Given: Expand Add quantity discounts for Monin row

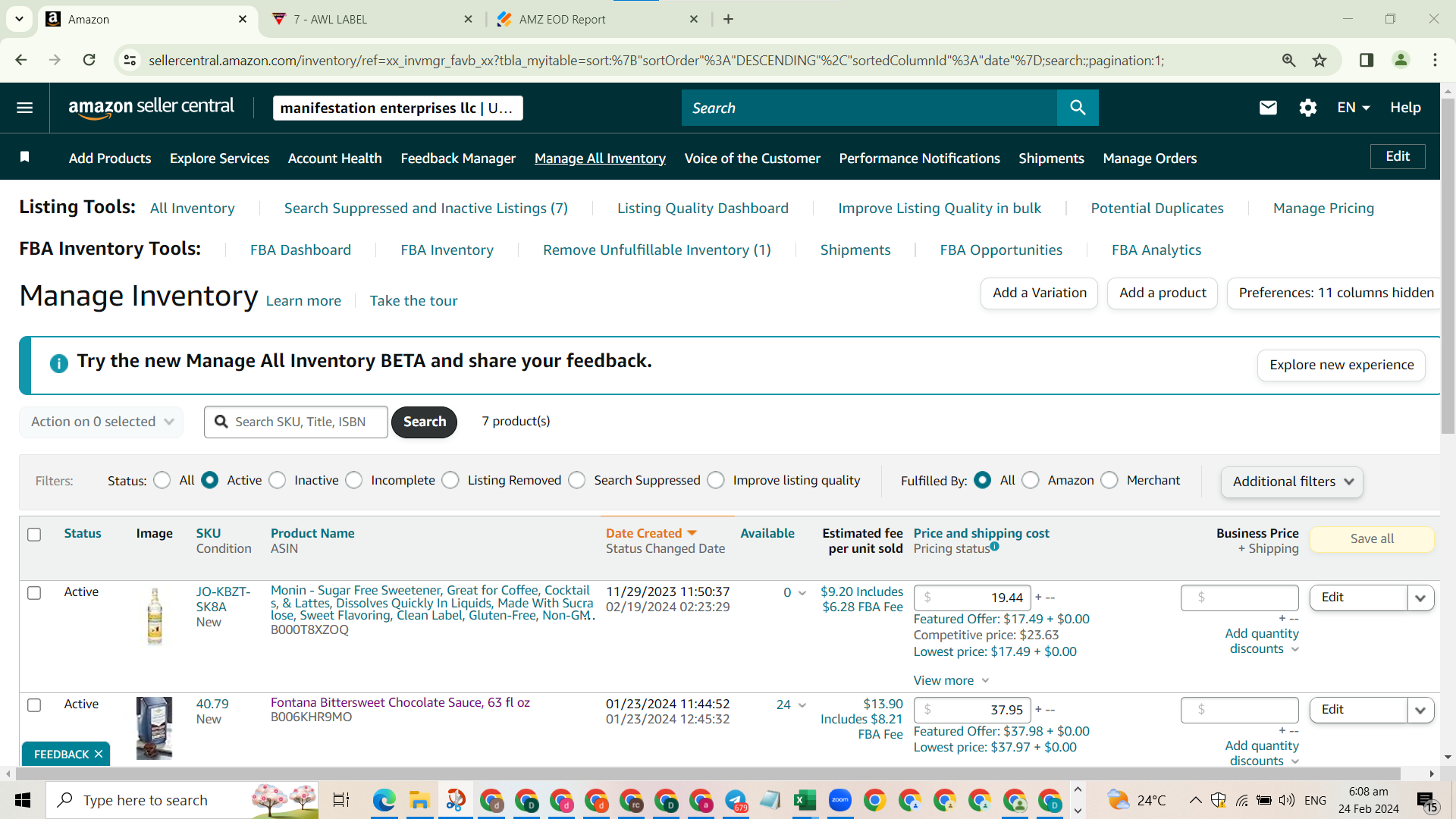Looking at the screenshot, I should 1262,641.
